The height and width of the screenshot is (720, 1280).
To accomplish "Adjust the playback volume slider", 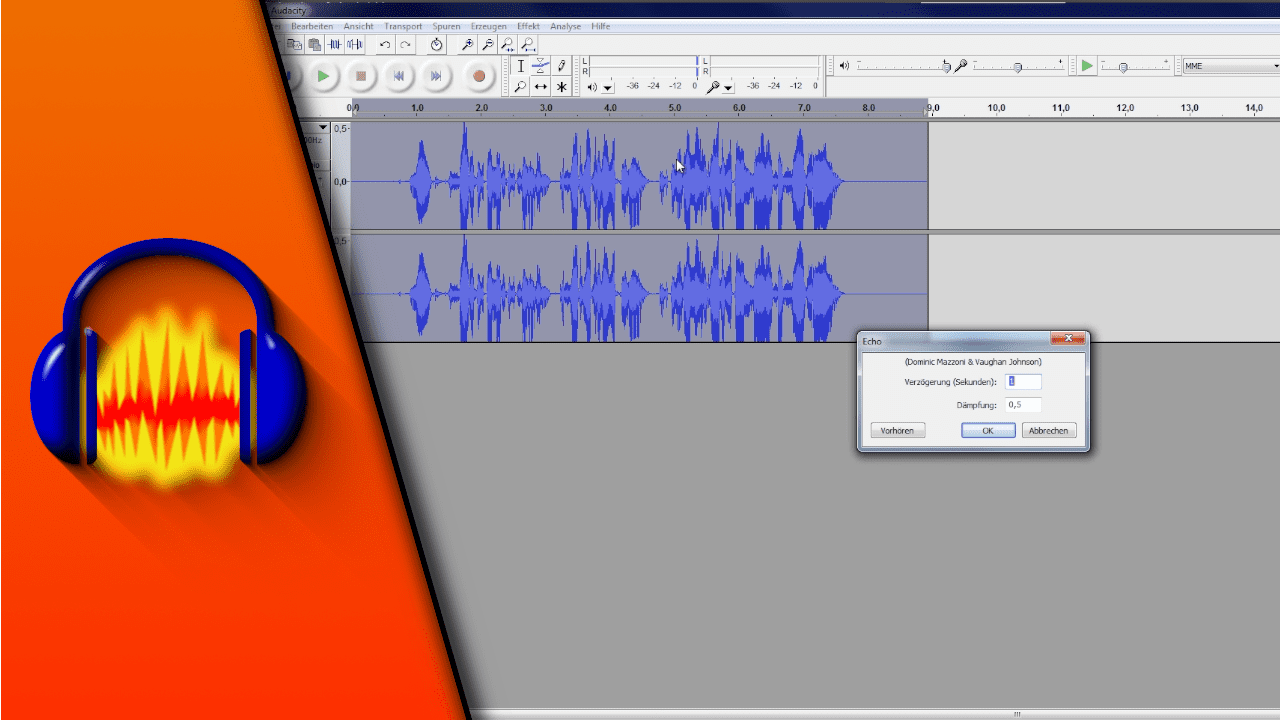I will 946,66.
